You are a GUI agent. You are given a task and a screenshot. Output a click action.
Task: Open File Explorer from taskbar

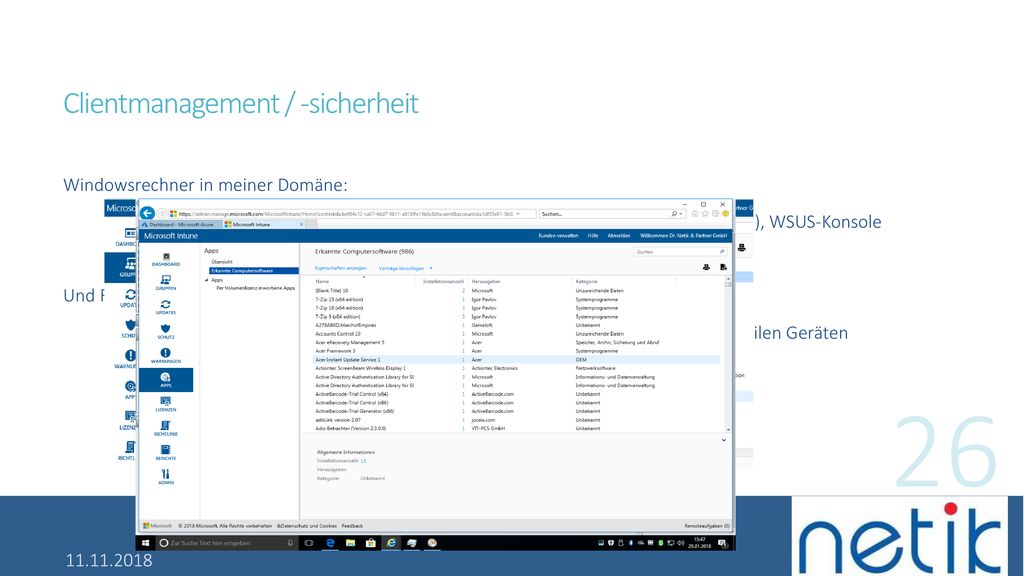point(350,543)
